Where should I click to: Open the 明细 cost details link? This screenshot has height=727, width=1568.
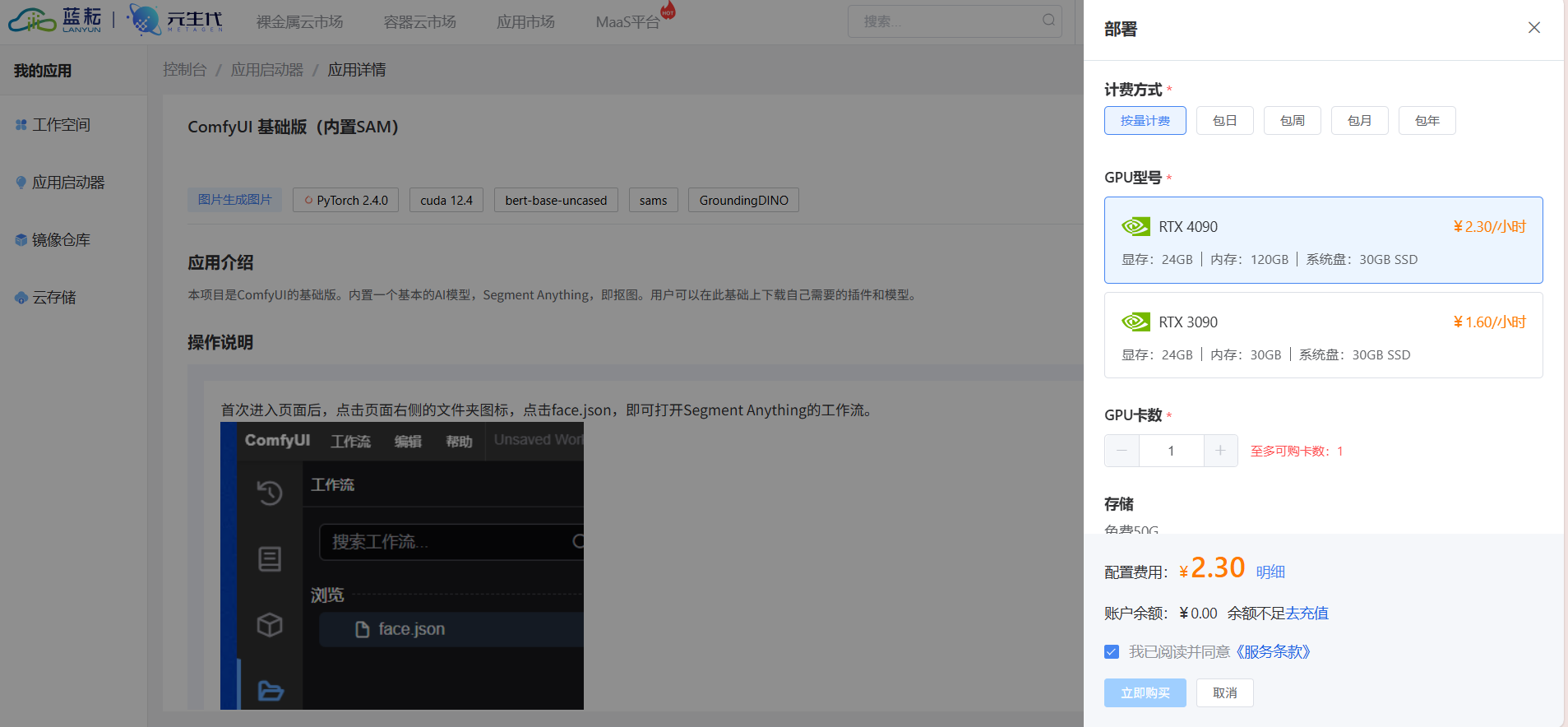click(x=1270, y=572)
